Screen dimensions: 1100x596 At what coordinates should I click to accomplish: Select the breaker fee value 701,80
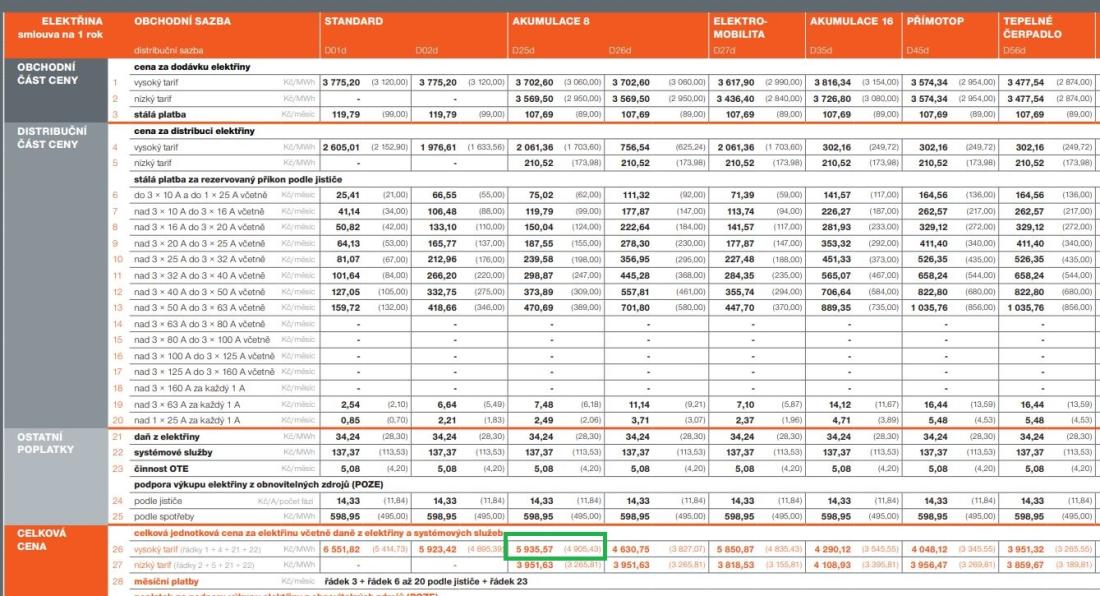(x=635, y=308)
